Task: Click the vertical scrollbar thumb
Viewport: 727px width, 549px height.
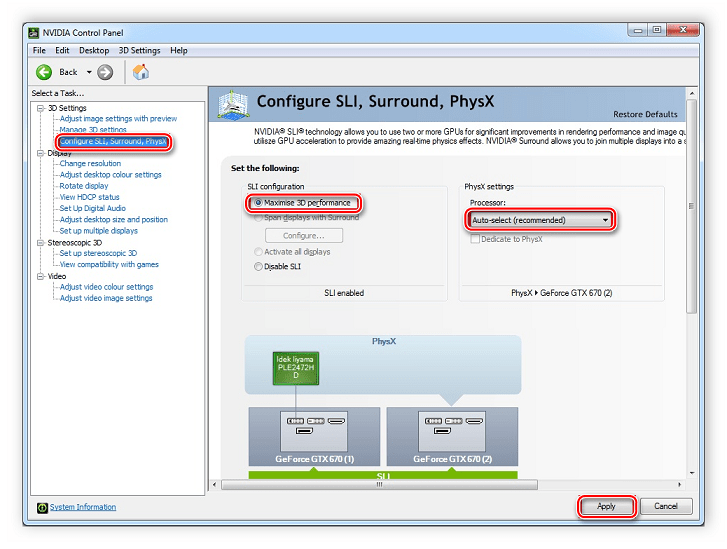Action: tap(691, 206)
